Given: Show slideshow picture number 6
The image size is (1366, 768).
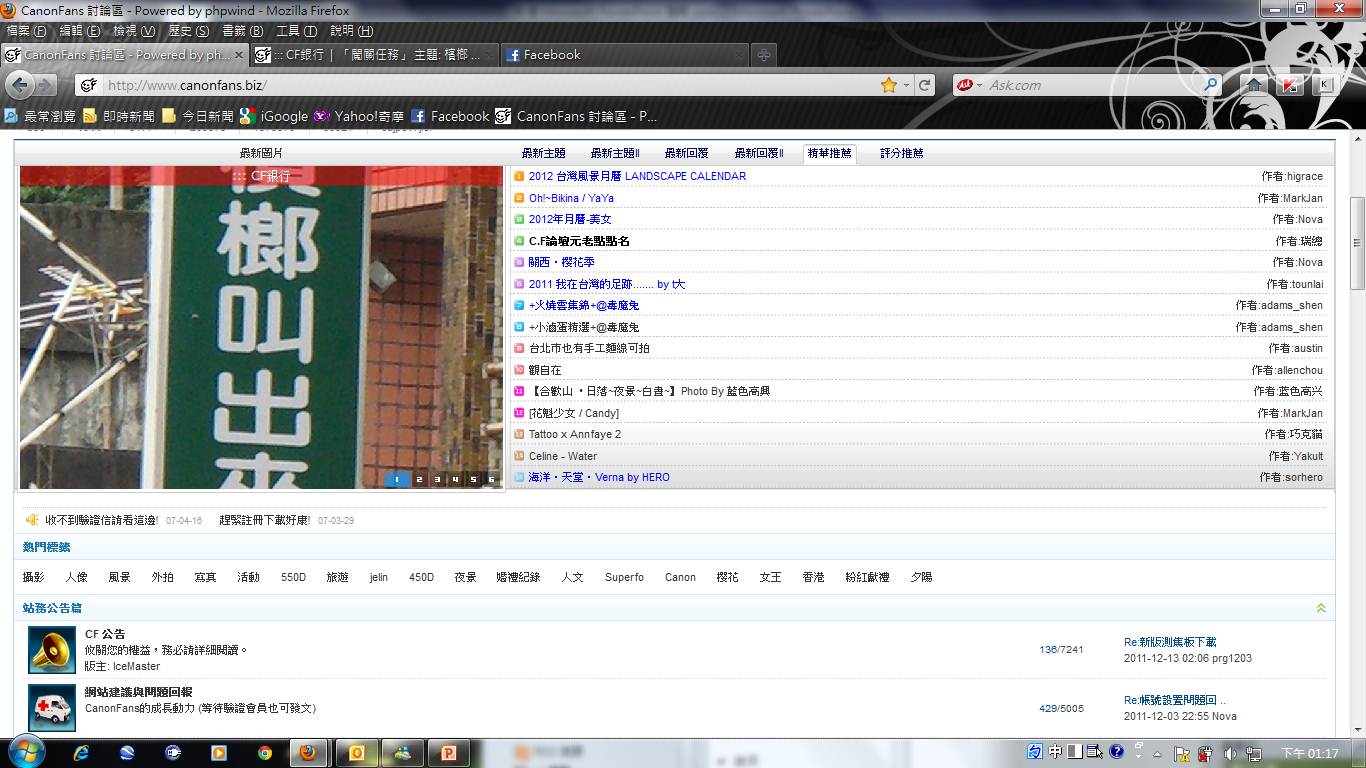Looking at the screenshot, I should pyautogui.click(x=491, y=480).
